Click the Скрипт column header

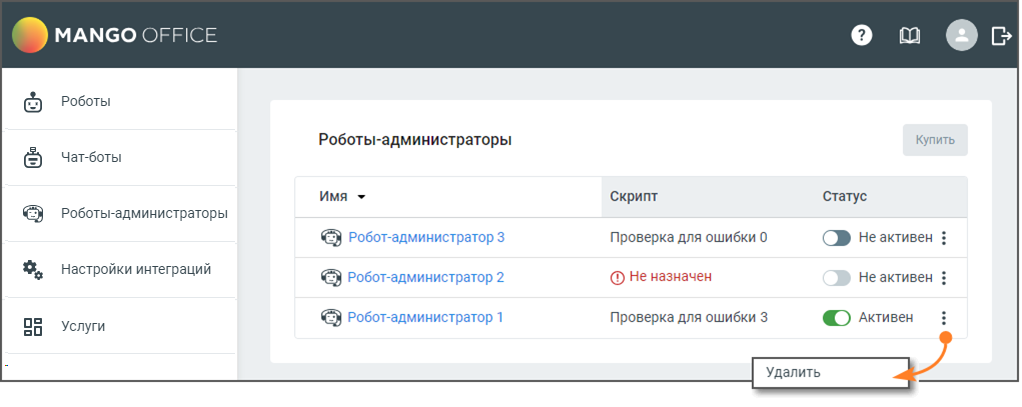[x=634, y=196]
